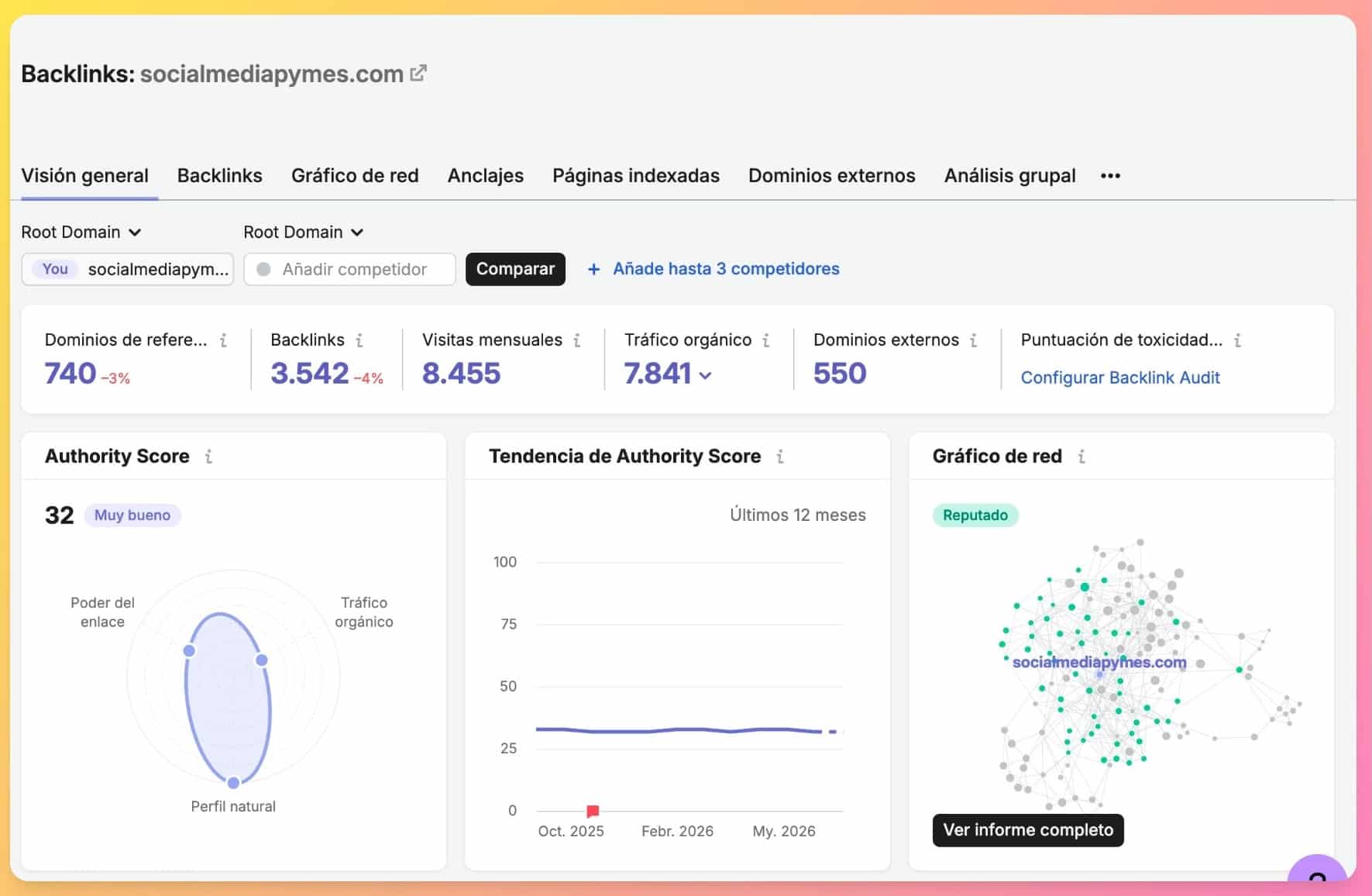Open Configurar Backlink Audit link
Viewport: 1372px width, 896px height.
1120,377
